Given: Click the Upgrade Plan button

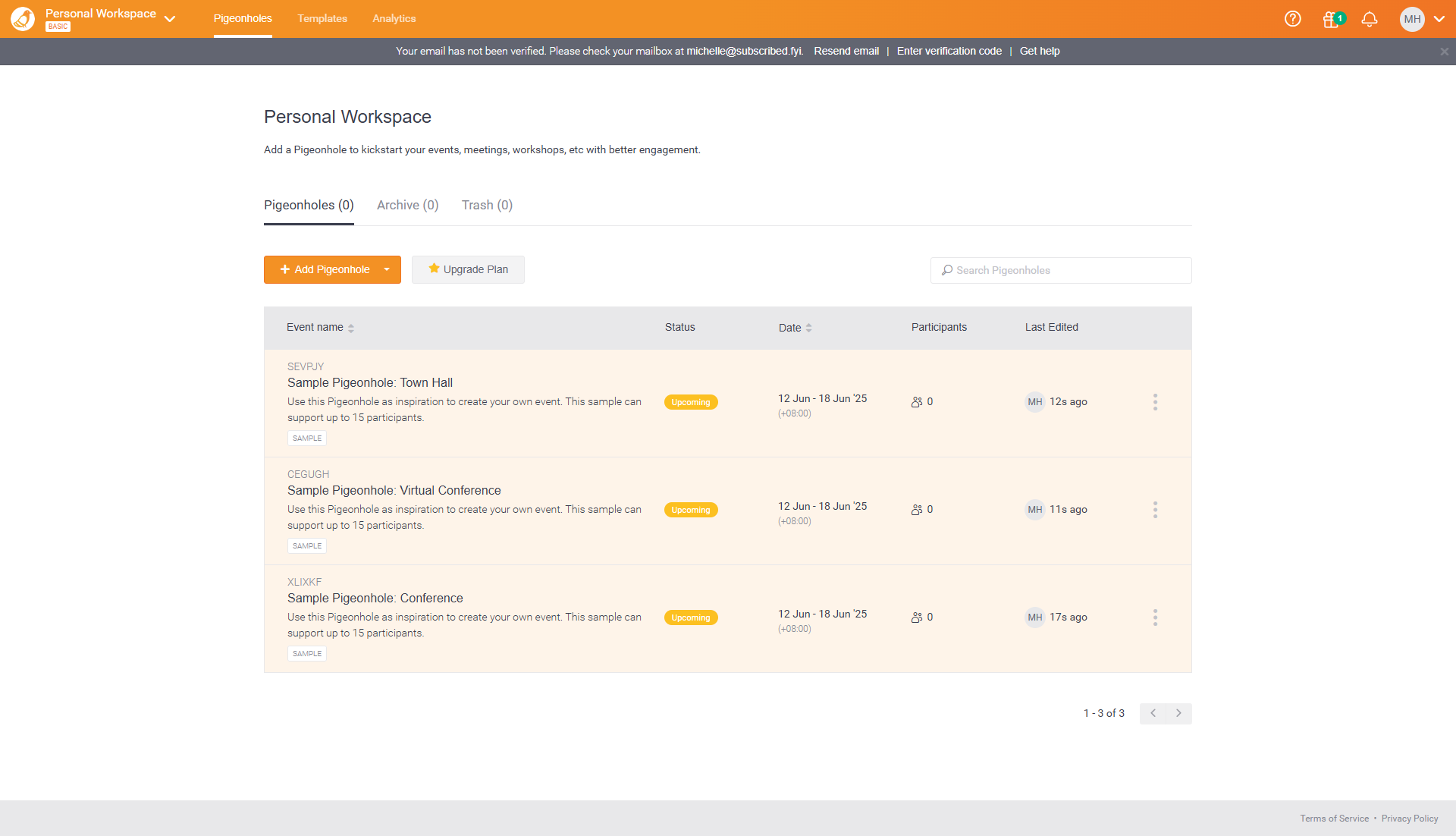Looking at the screenshot, I should pos(468,269).
